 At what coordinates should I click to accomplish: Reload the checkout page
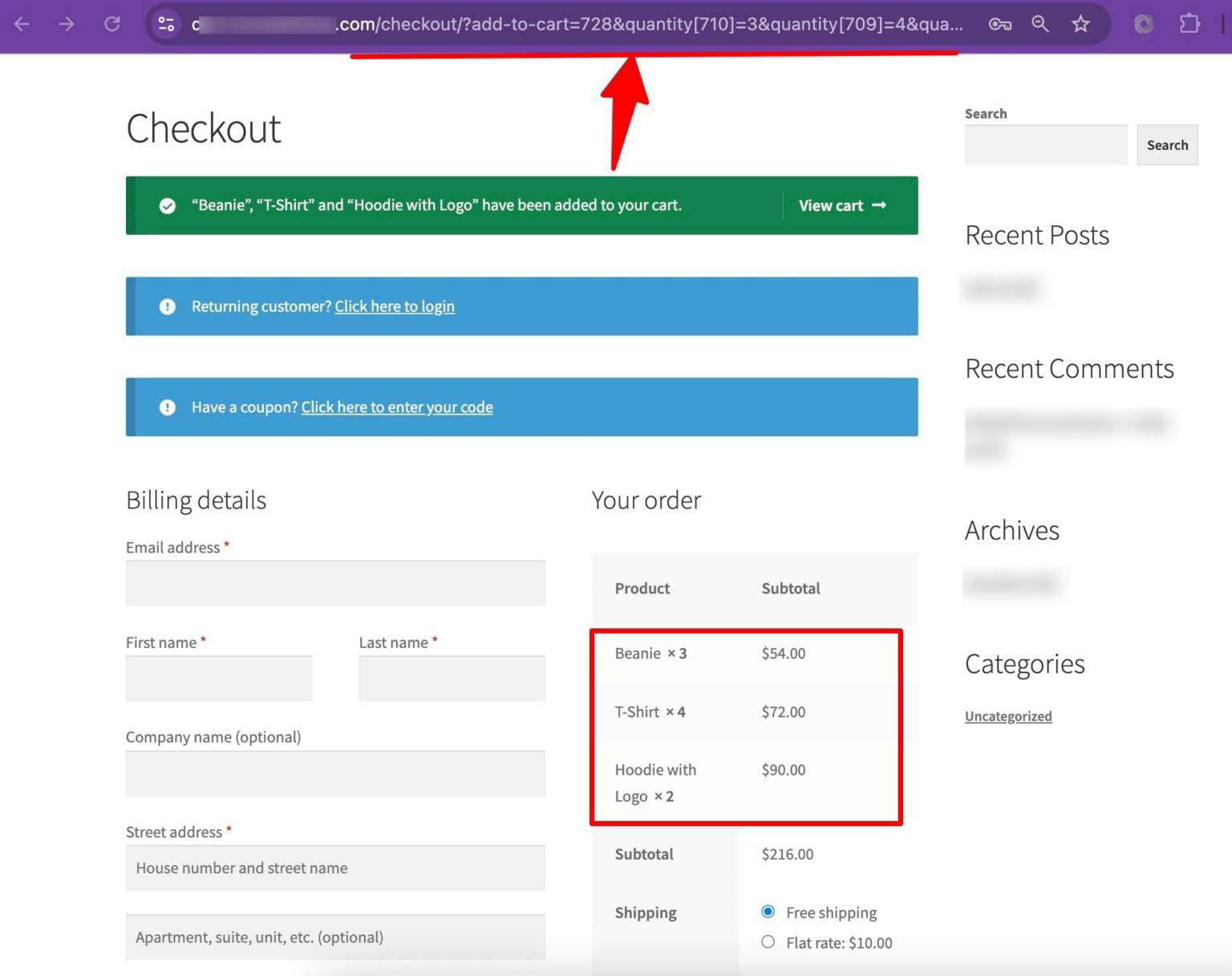click(111, 25)
